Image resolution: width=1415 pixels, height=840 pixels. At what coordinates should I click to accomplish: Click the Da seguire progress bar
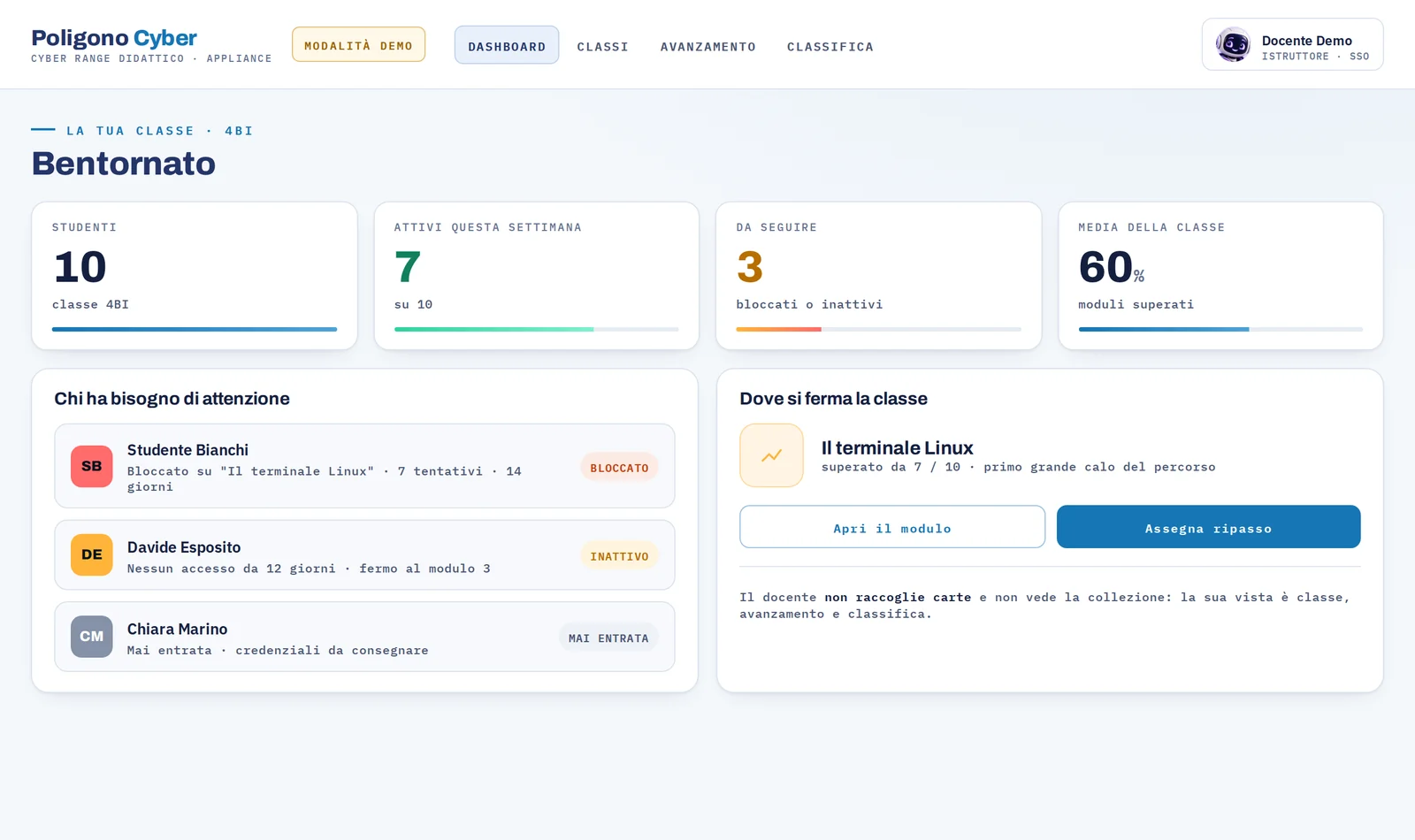(x=878, y=329)
